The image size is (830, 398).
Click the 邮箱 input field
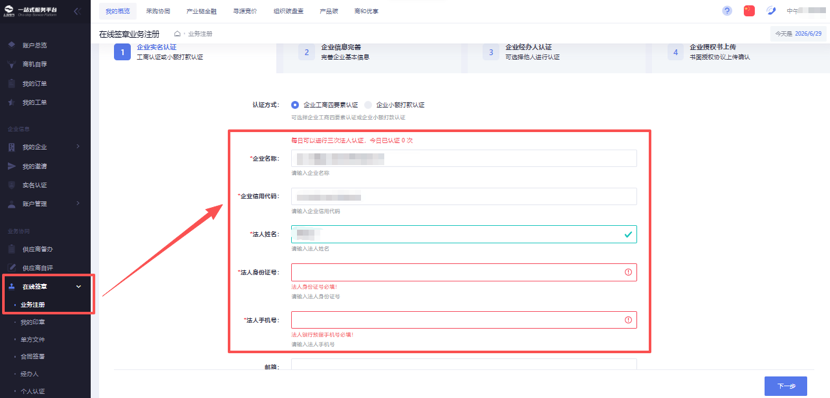464,365
